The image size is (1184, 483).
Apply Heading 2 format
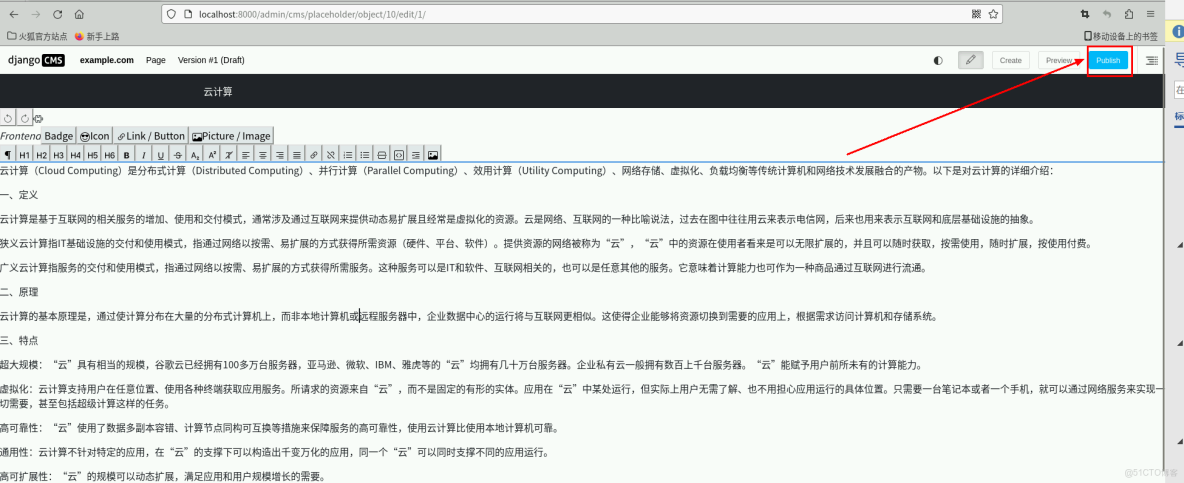tap(42, 155)
